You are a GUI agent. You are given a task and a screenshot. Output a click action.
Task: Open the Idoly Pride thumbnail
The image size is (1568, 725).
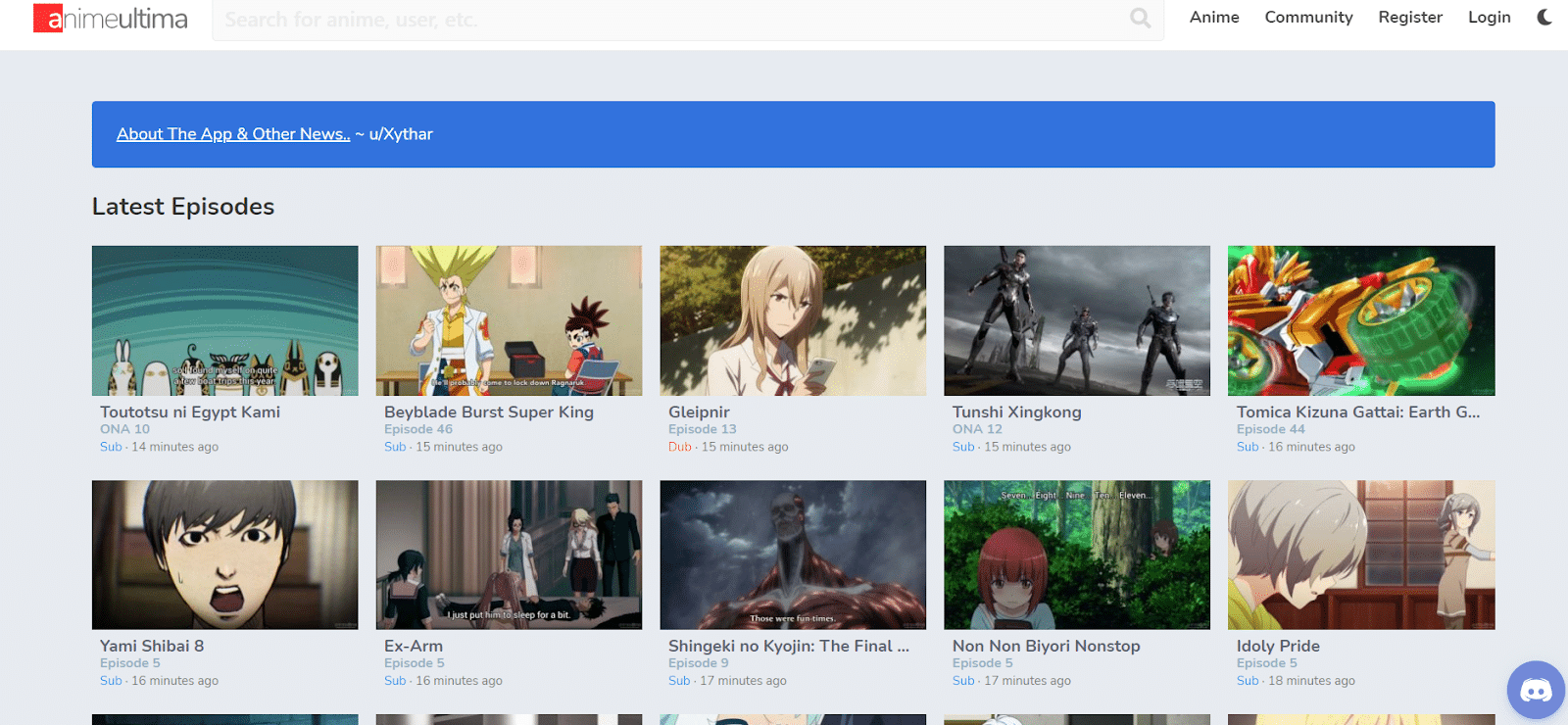point(1361,555)
